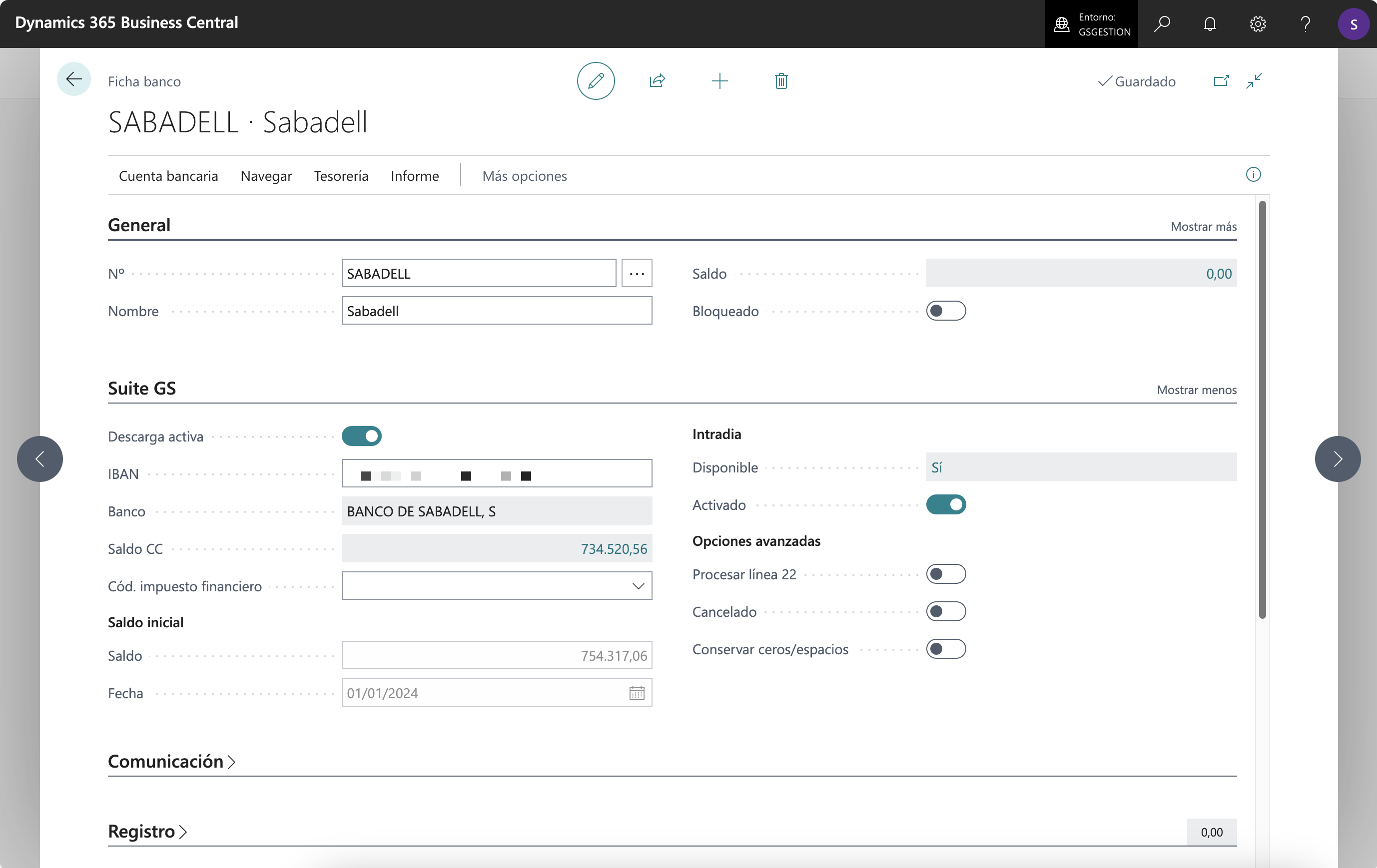Open page in new window icon

[x=1221, y=80]
